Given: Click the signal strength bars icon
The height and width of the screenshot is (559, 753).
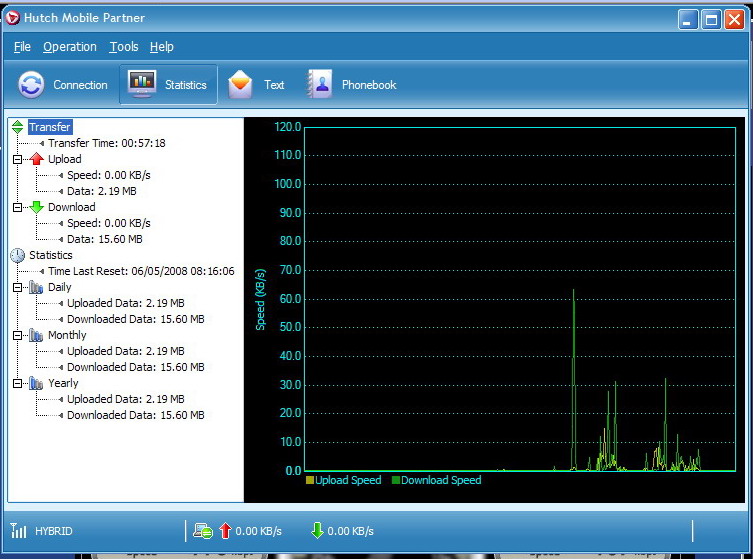Looking at the screenshot, I should tap(18, 531).
